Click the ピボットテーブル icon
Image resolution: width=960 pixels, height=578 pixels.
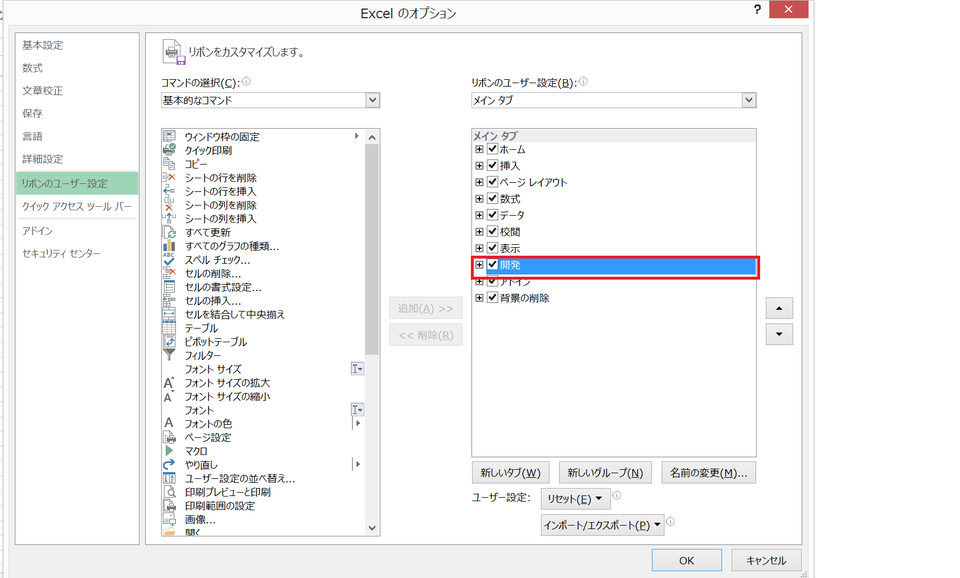pyautogui.click(x=169, y=342)
